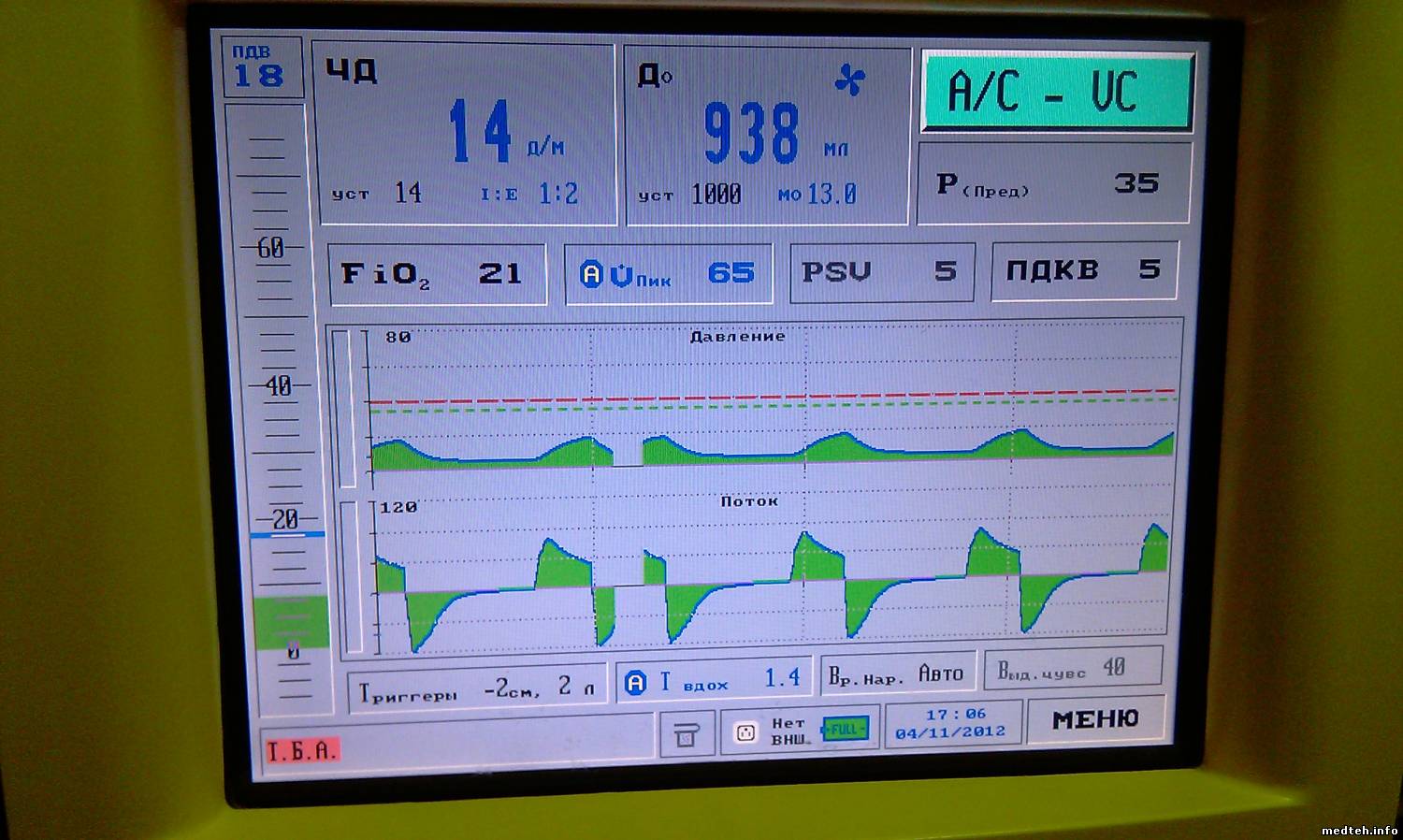Tap the blue fan icon in tidal volume panel
1403x840 pixels.
click(x=849, y=81)
